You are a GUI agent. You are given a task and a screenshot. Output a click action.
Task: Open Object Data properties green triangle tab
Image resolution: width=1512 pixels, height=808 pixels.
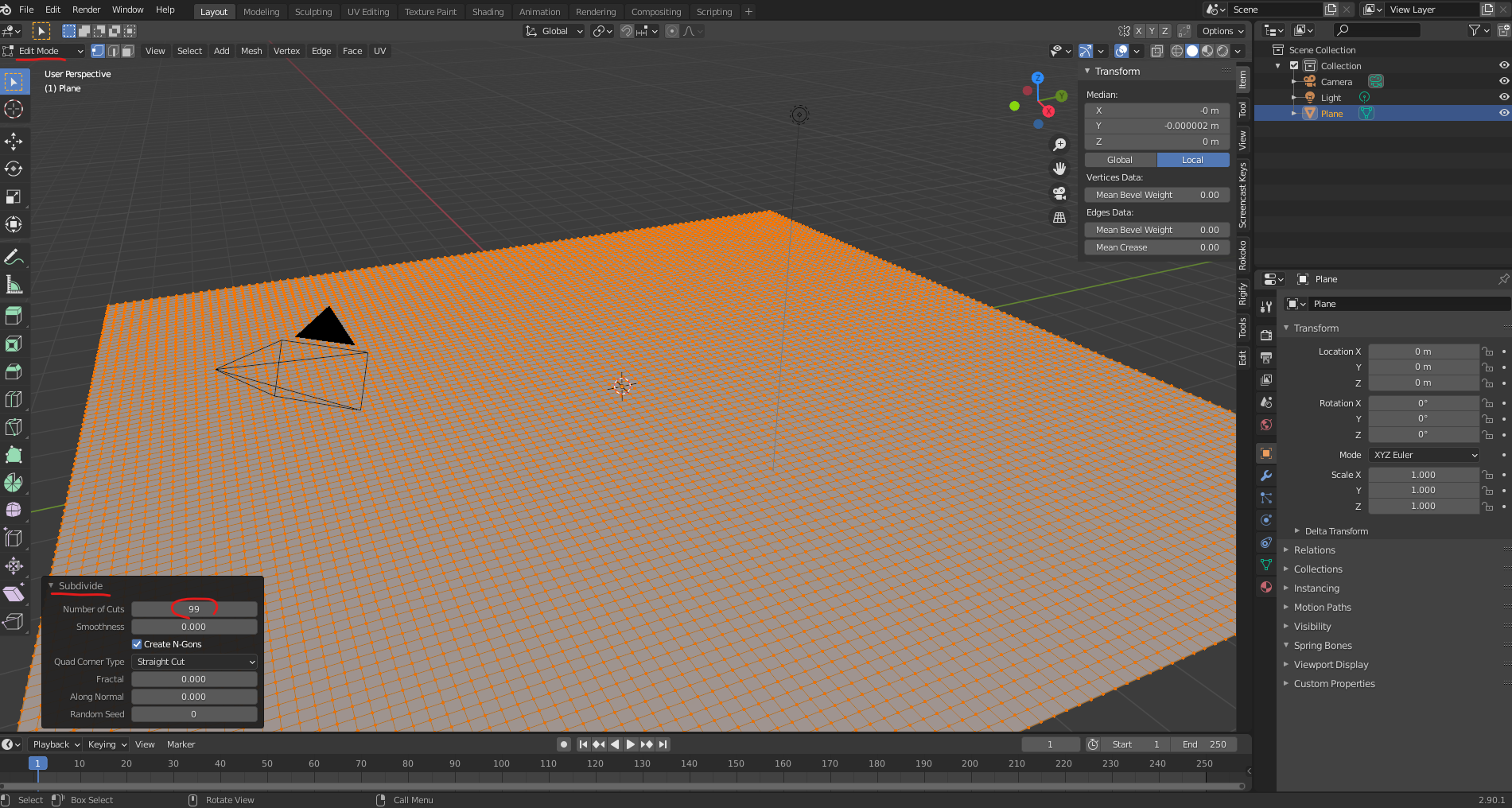1266,565
